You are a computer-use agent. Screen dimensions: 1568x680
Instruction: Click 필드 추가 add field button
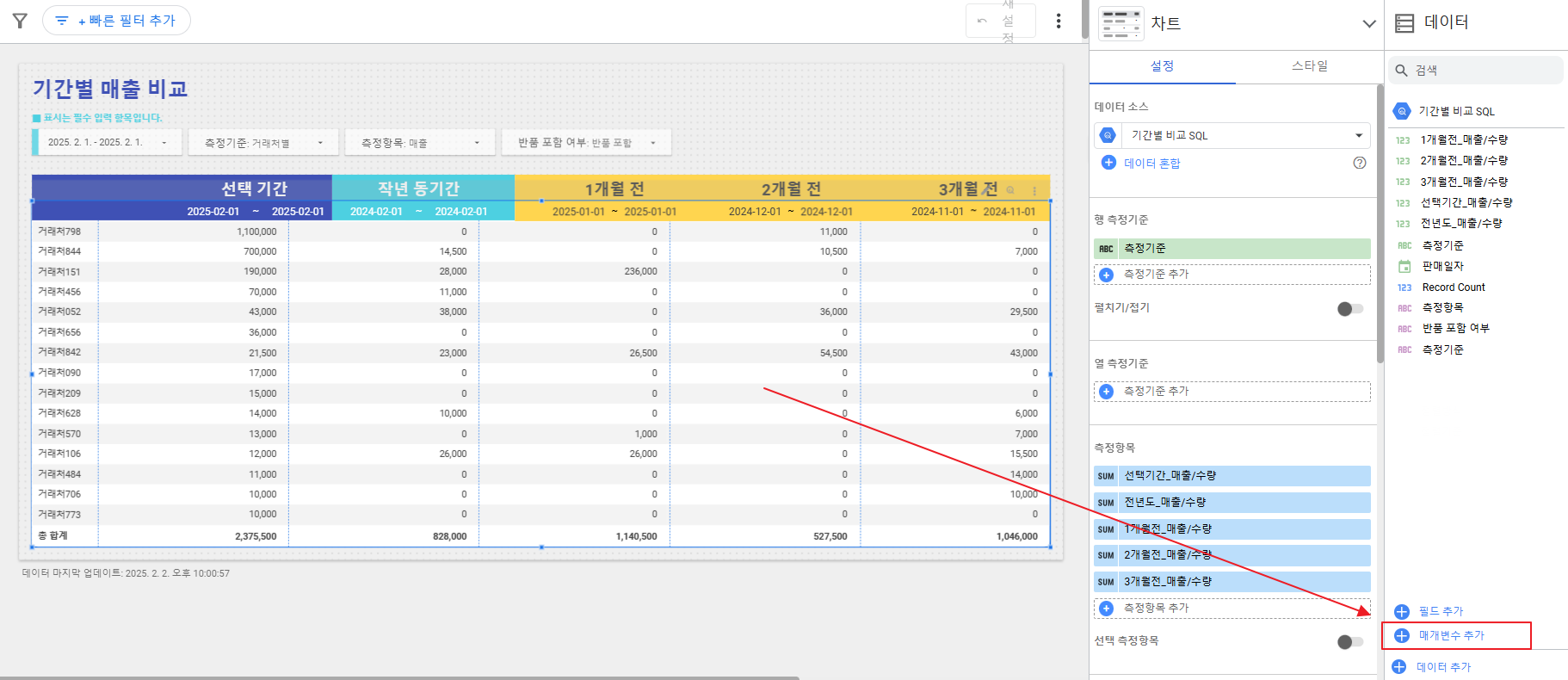(1429, 611)
